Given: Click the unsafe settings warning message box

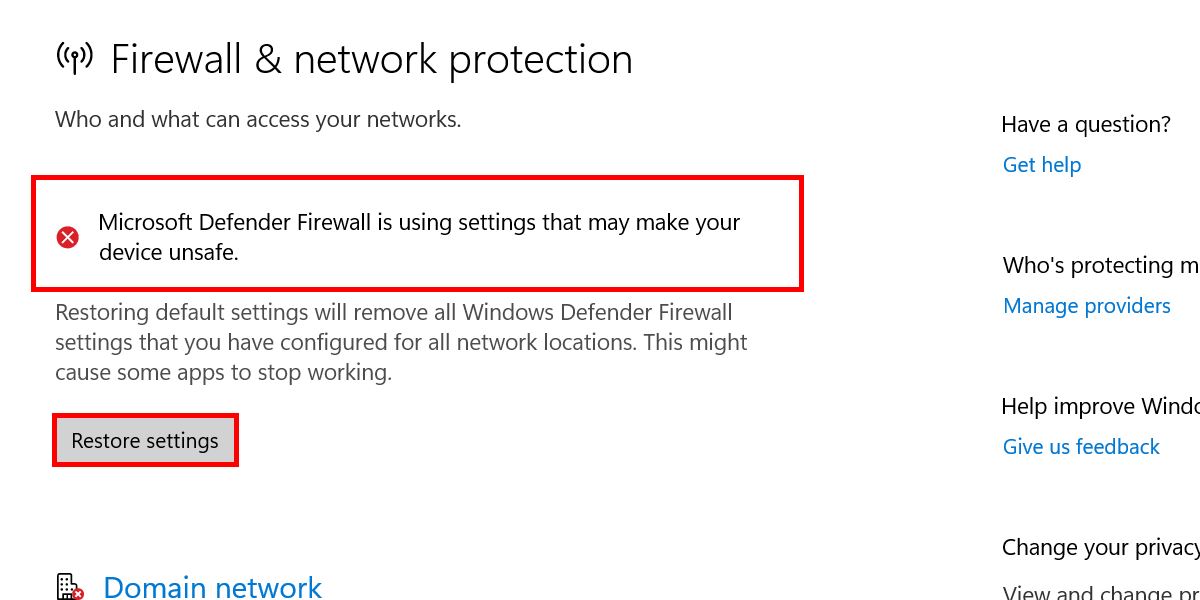Looking at the screenshot, I should pos(417,233).
